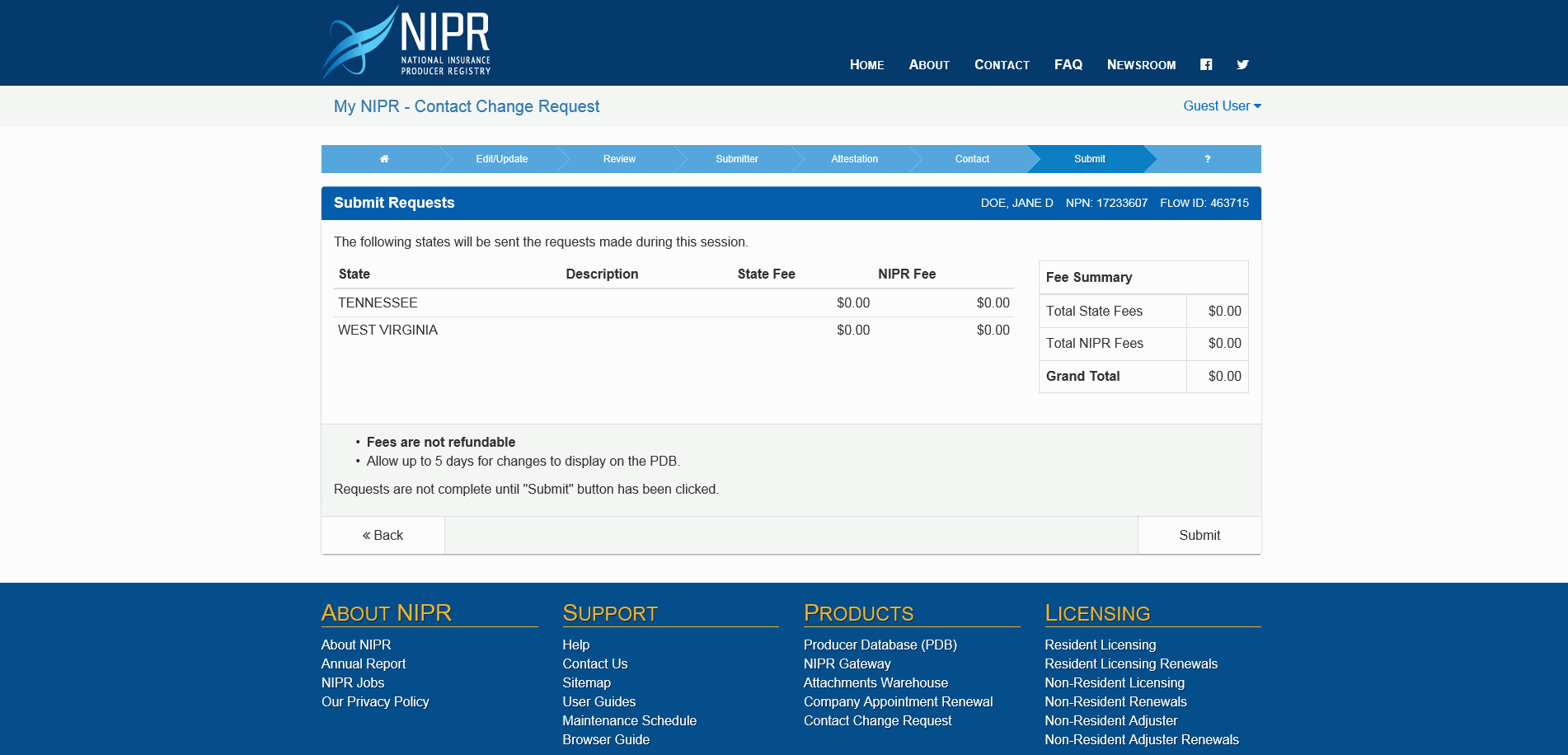Jump to the Review step
Image resolution: width=1568 pixels, height=755 pixels.
click(619, 159)
